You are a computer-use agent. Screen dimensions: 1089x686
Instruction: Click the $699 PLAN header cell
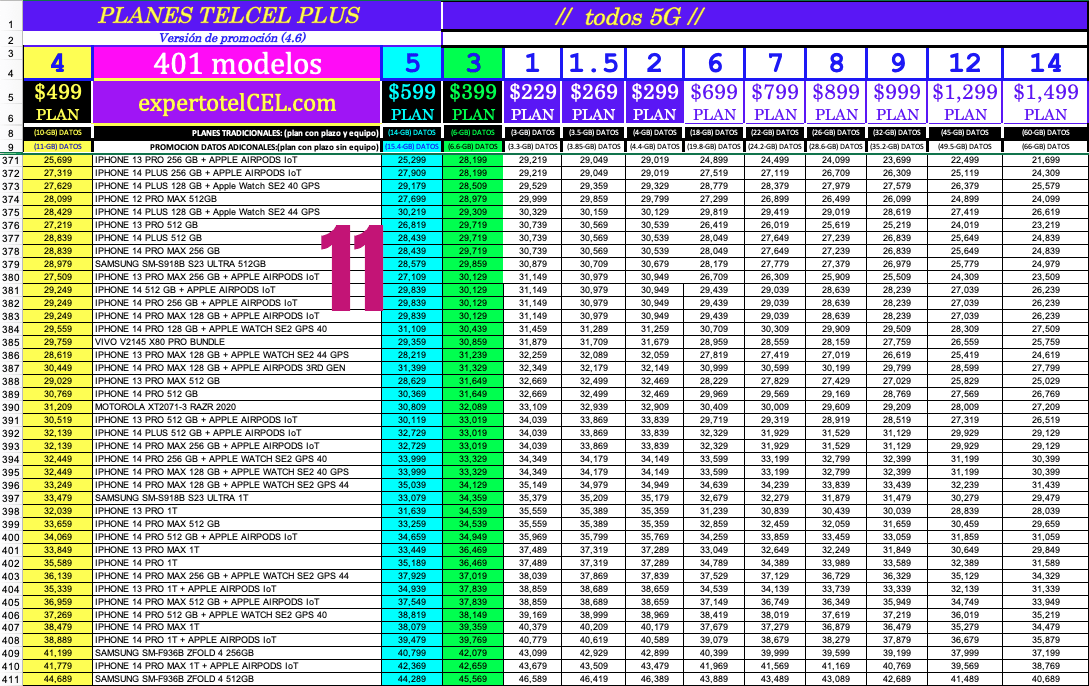[715, 103]
